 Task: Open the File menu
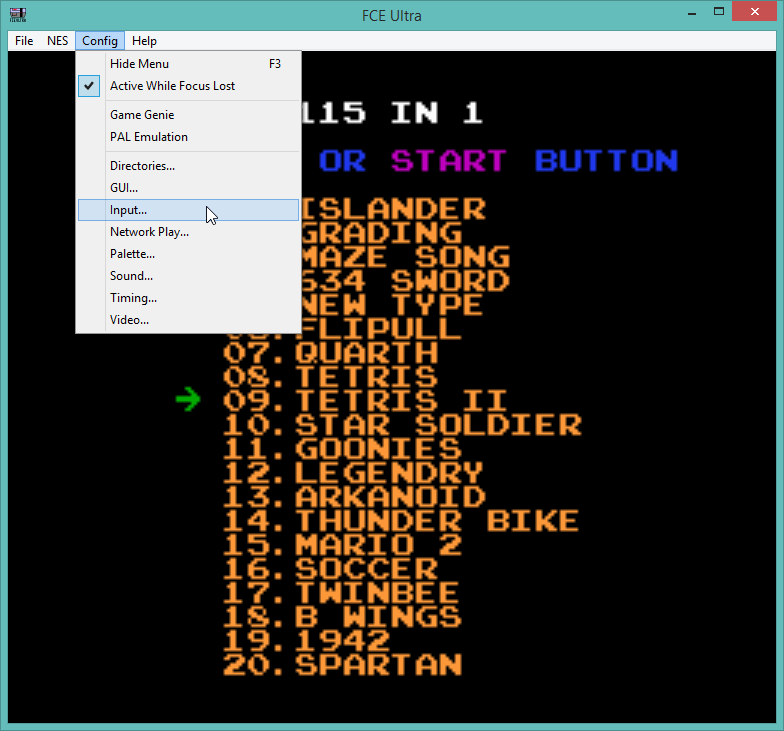(x=24, y=41)
